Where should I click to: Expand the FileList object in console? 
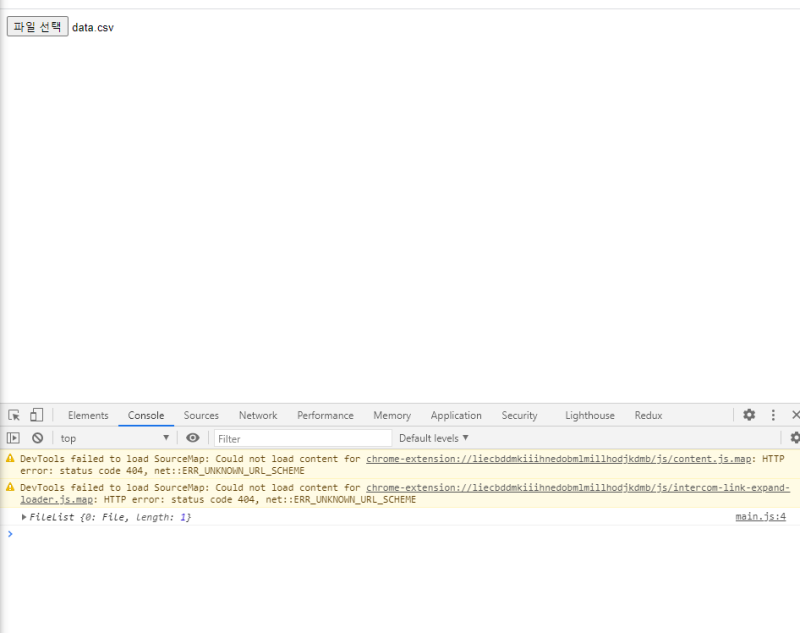pyautogui.click(x=24, y=518)
